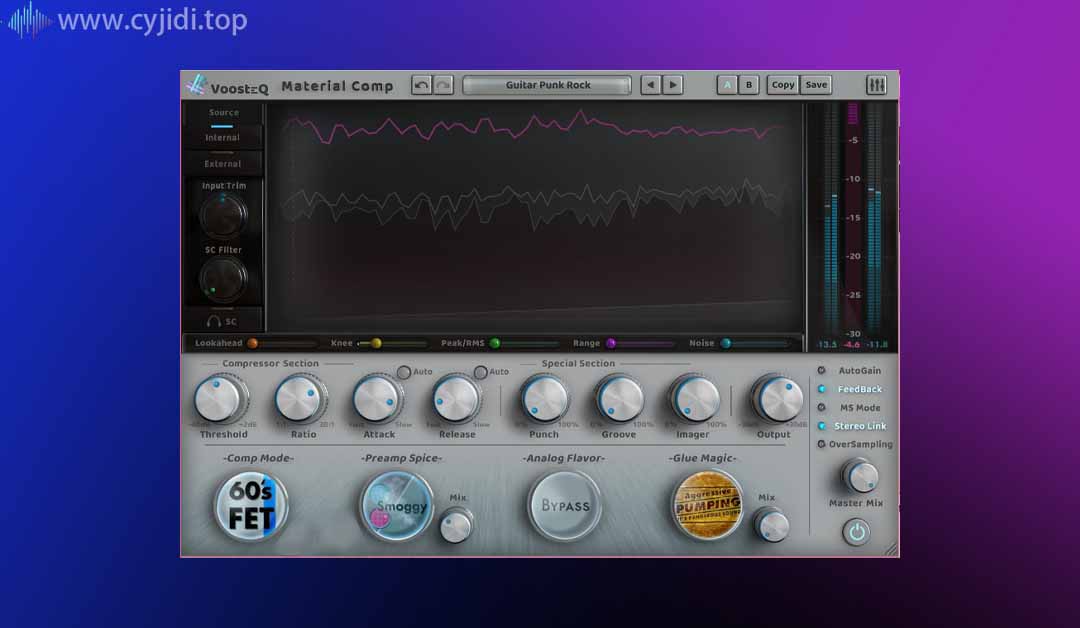Screen dimensions: 1080x628
Task: Click the Threshold knob
Action: click(x=218, y=399)
